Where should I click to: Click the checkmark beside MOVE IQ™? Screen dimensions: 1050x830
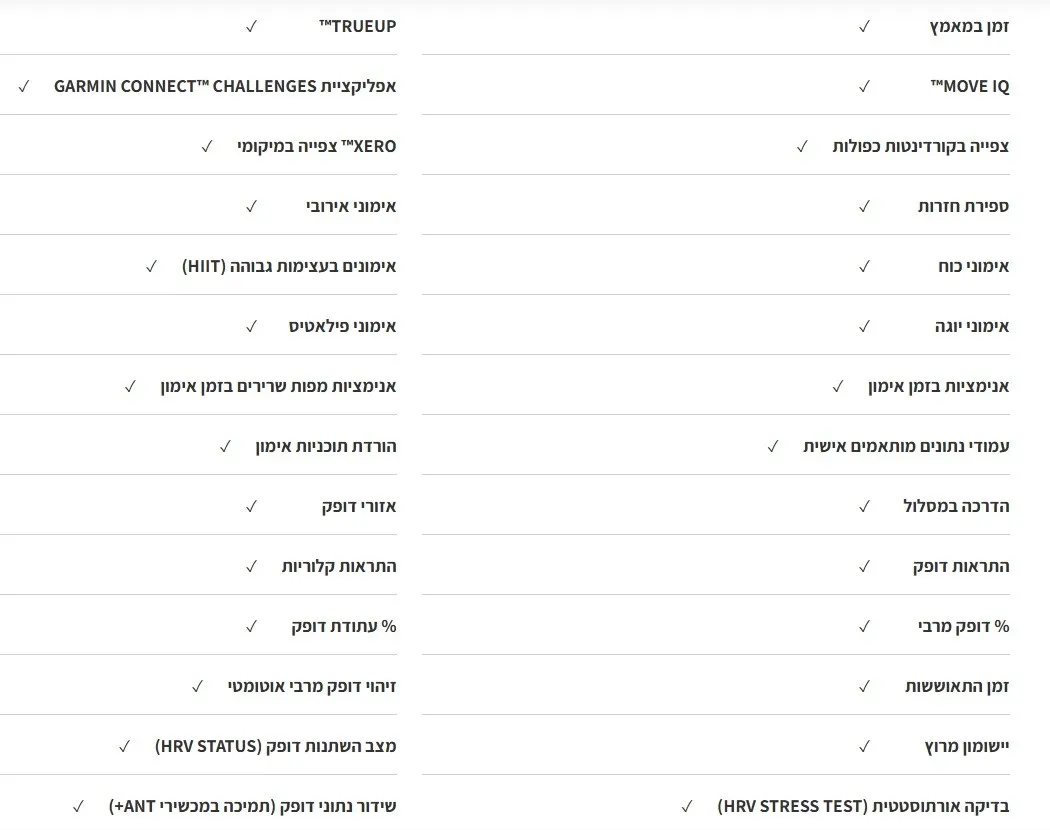(x=865, y=86)
